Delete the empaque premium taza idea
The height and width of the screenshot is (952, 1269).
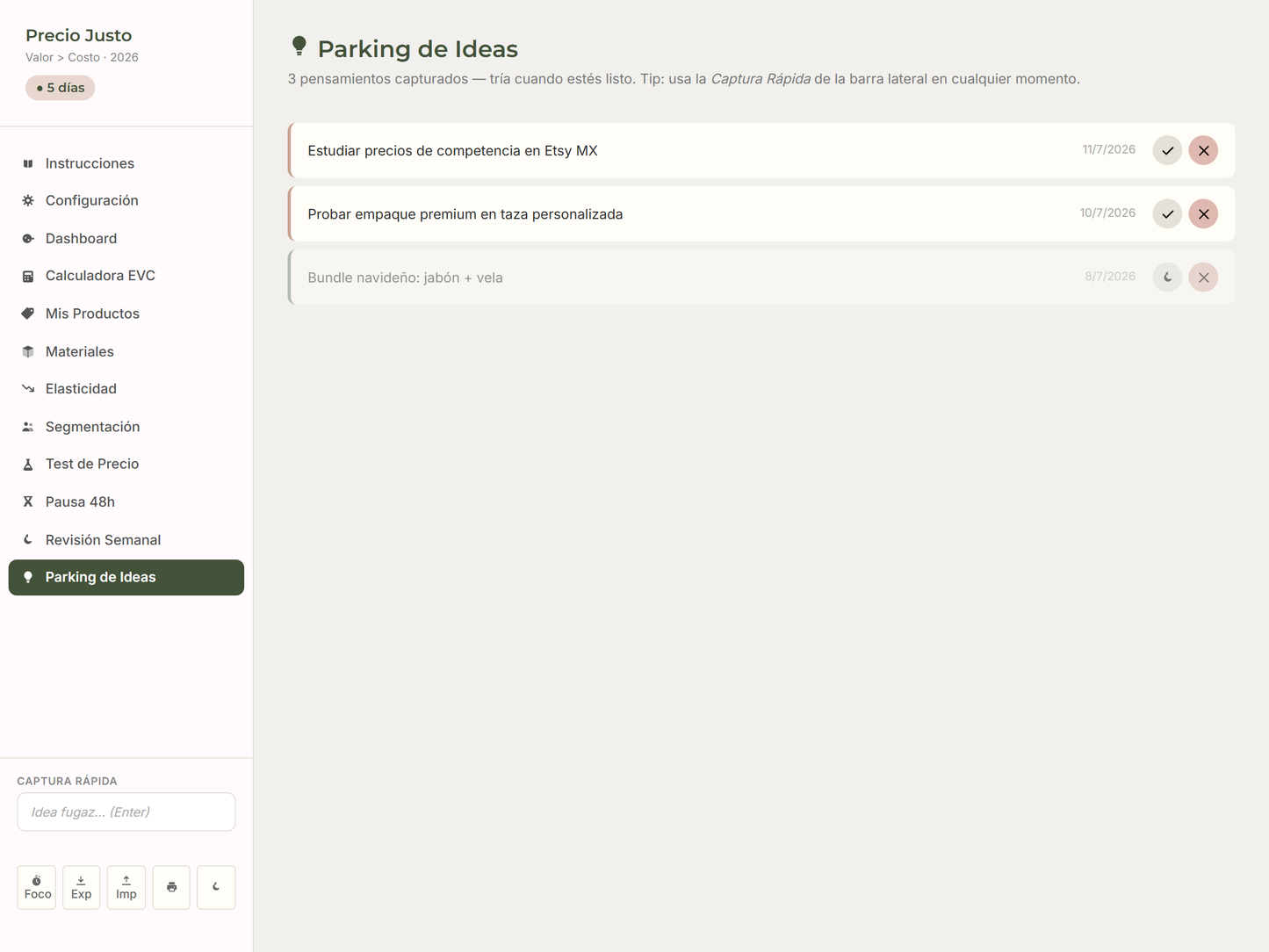coord(1203,214)
